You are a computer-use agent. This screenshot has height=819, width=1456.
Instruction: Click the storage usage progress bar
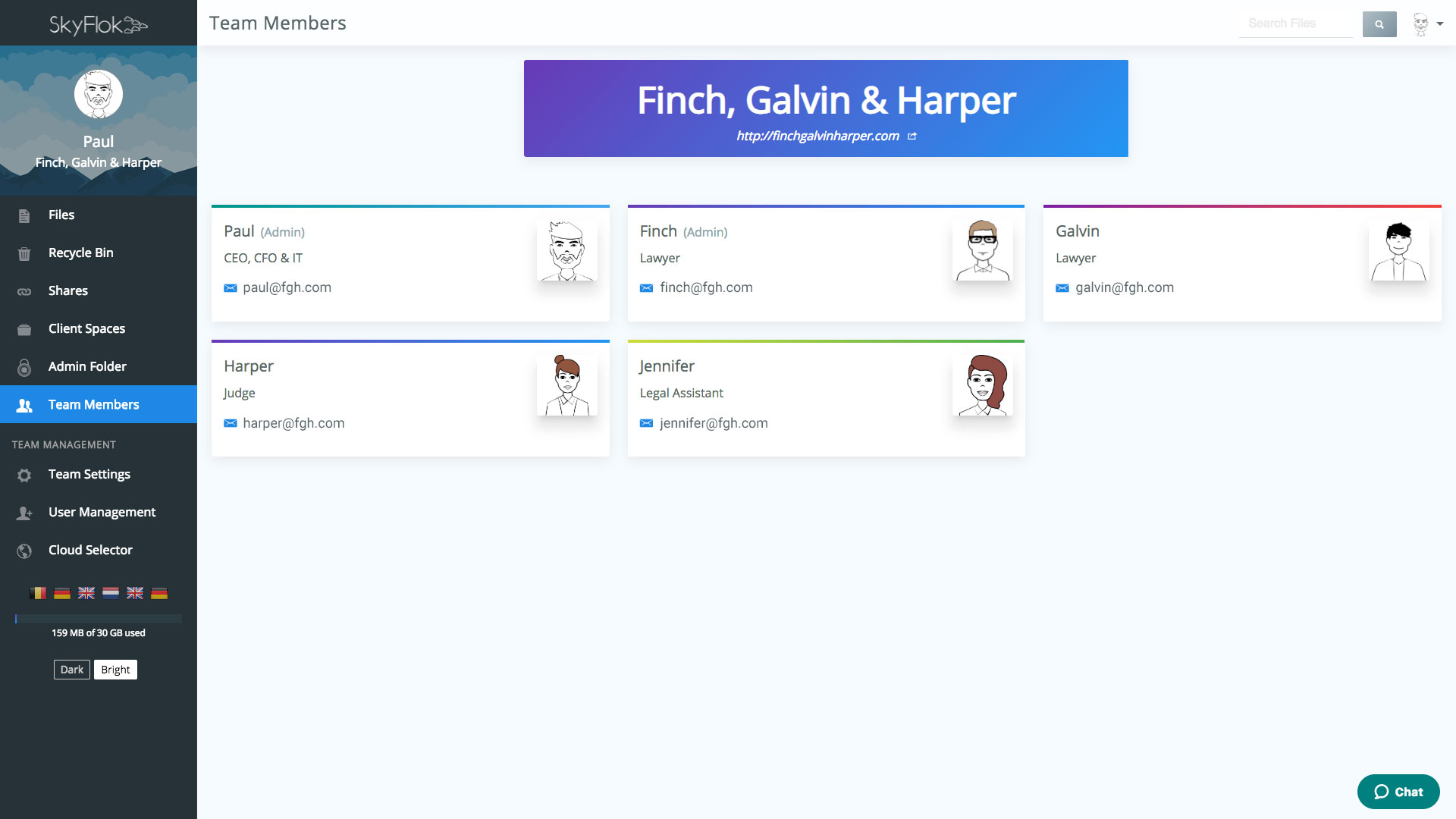click(x=99, y=619)
